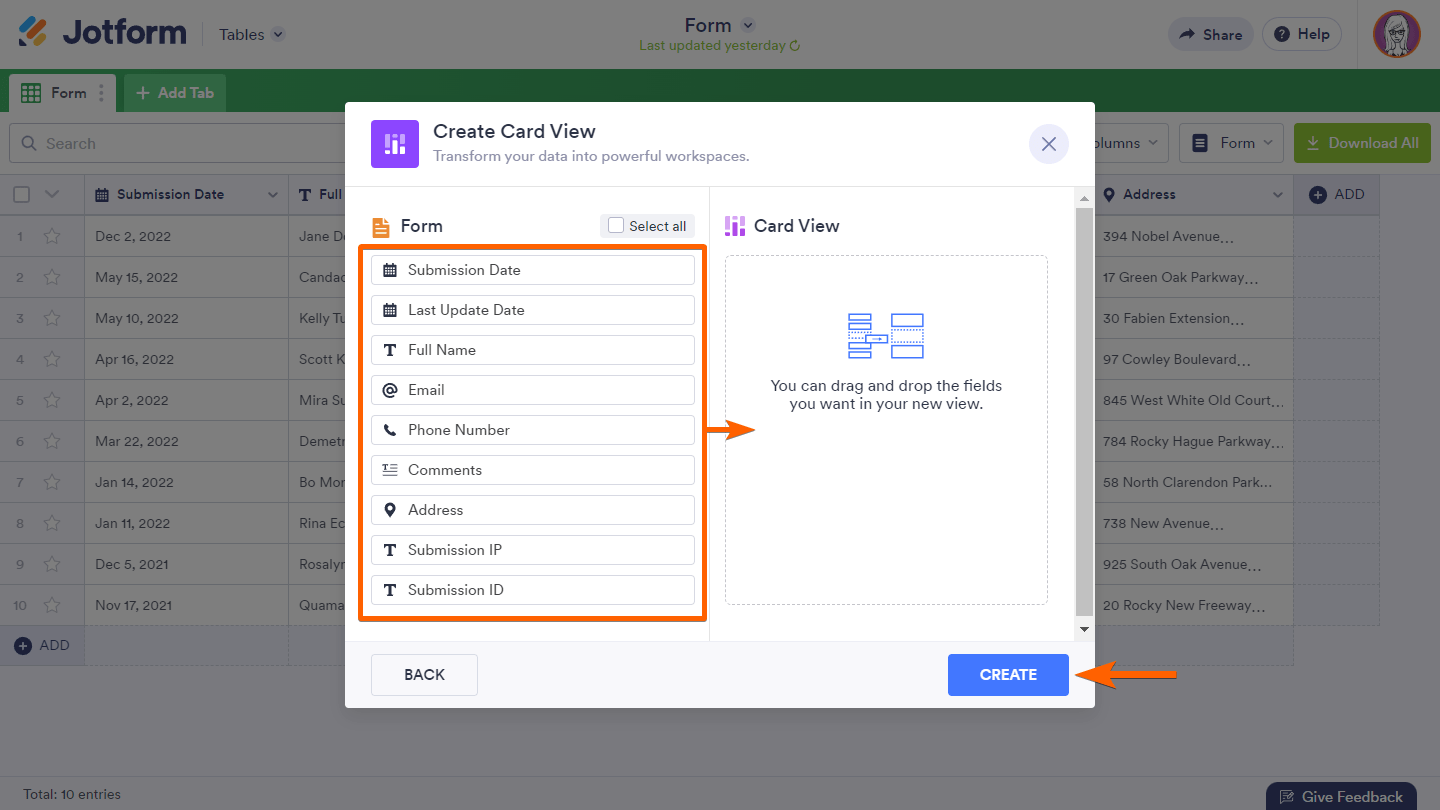Click the three-dot menu on Form tab
1440x810 pixels.
100,93
